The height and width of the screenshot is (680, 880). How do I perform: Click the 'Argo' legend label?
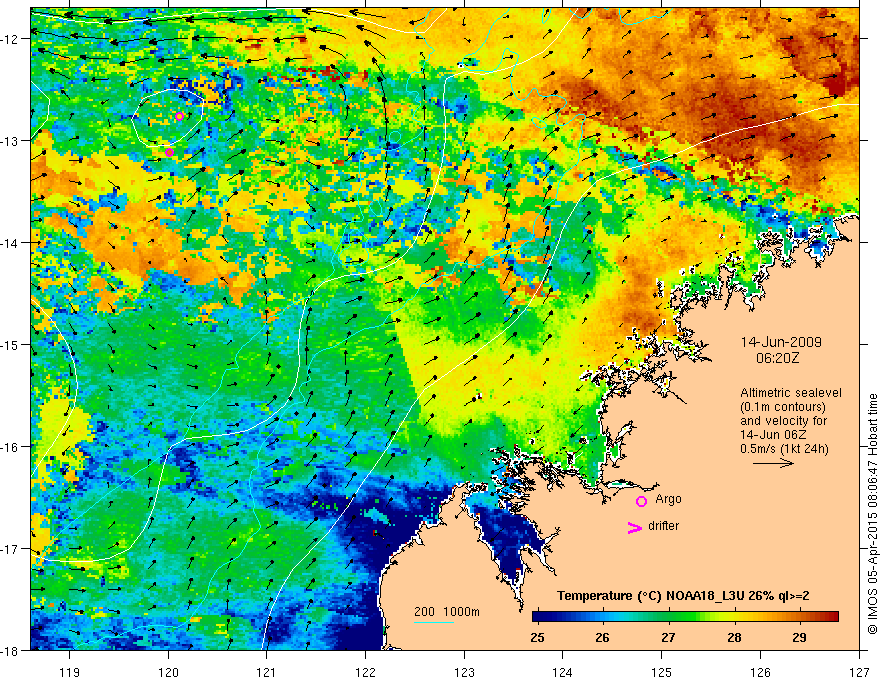(668, 499)
